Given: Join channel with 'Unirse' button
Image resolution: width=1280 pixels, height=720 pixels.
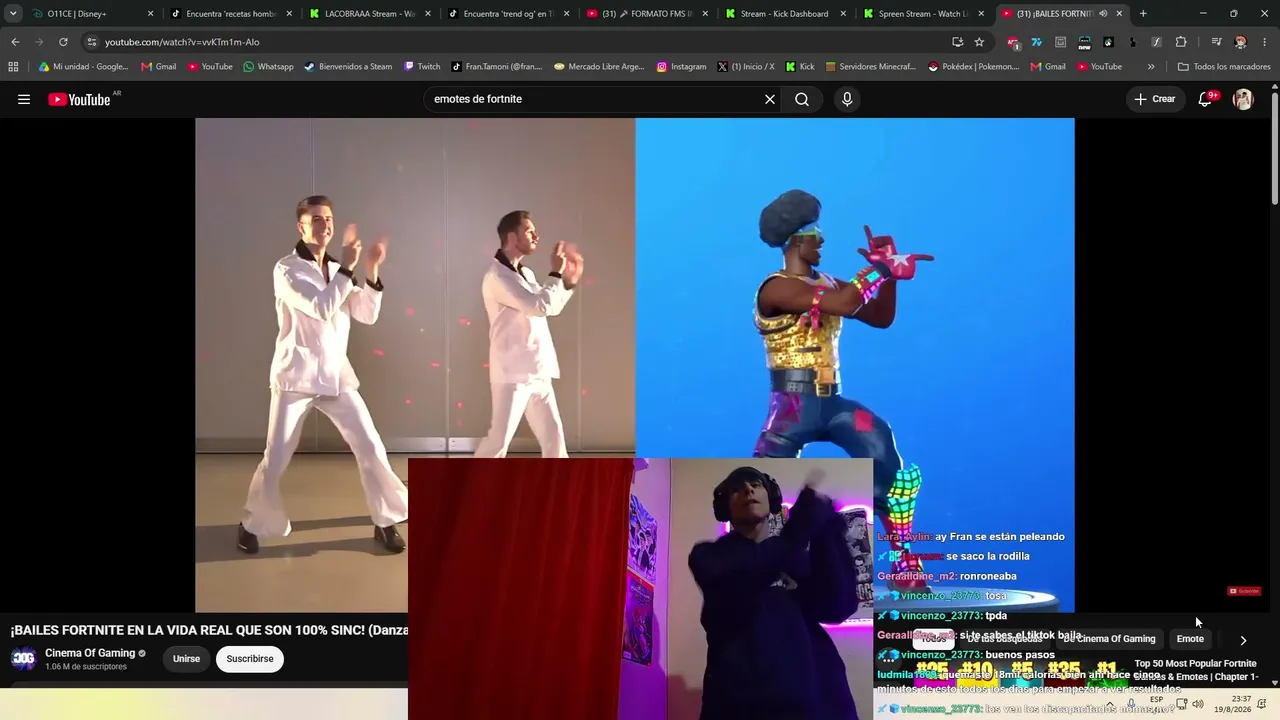Looking at the screenshot, I should coord(186,659).
